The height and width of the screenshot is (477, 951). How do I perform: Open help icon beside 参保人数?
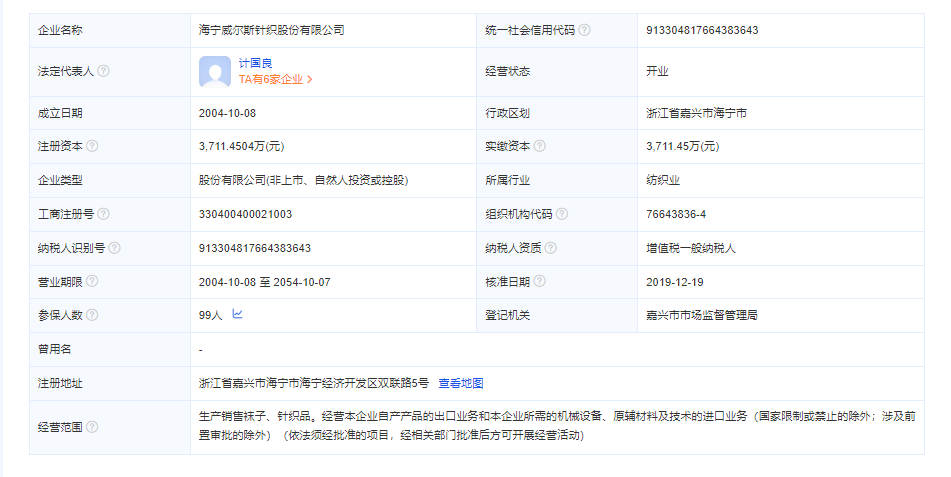click(92, 315)
